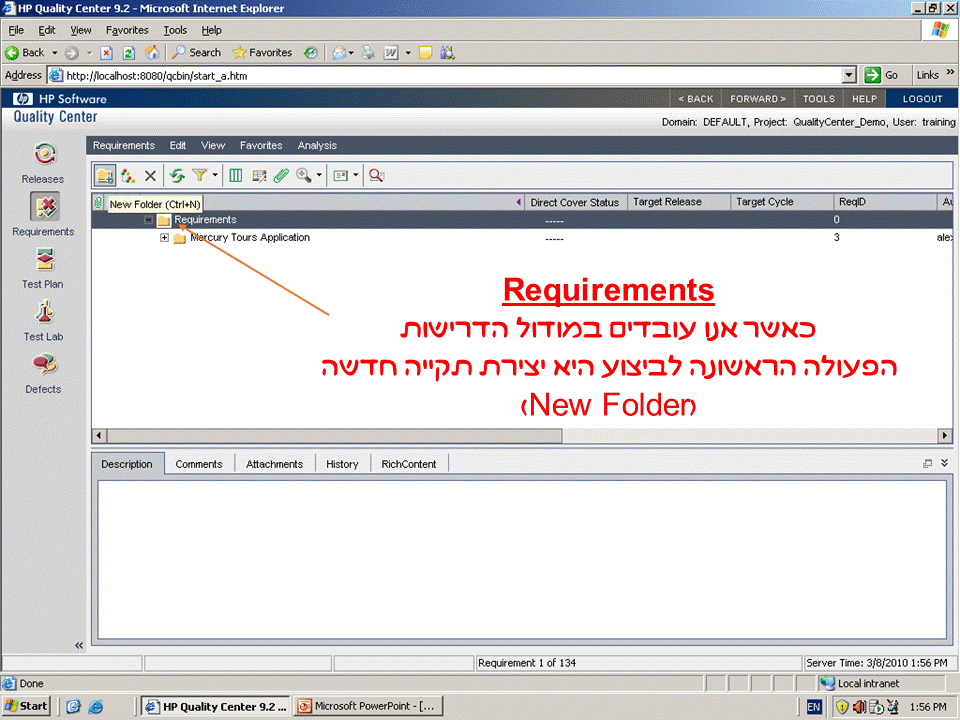Click the FORWARD button in HP header

758,99
